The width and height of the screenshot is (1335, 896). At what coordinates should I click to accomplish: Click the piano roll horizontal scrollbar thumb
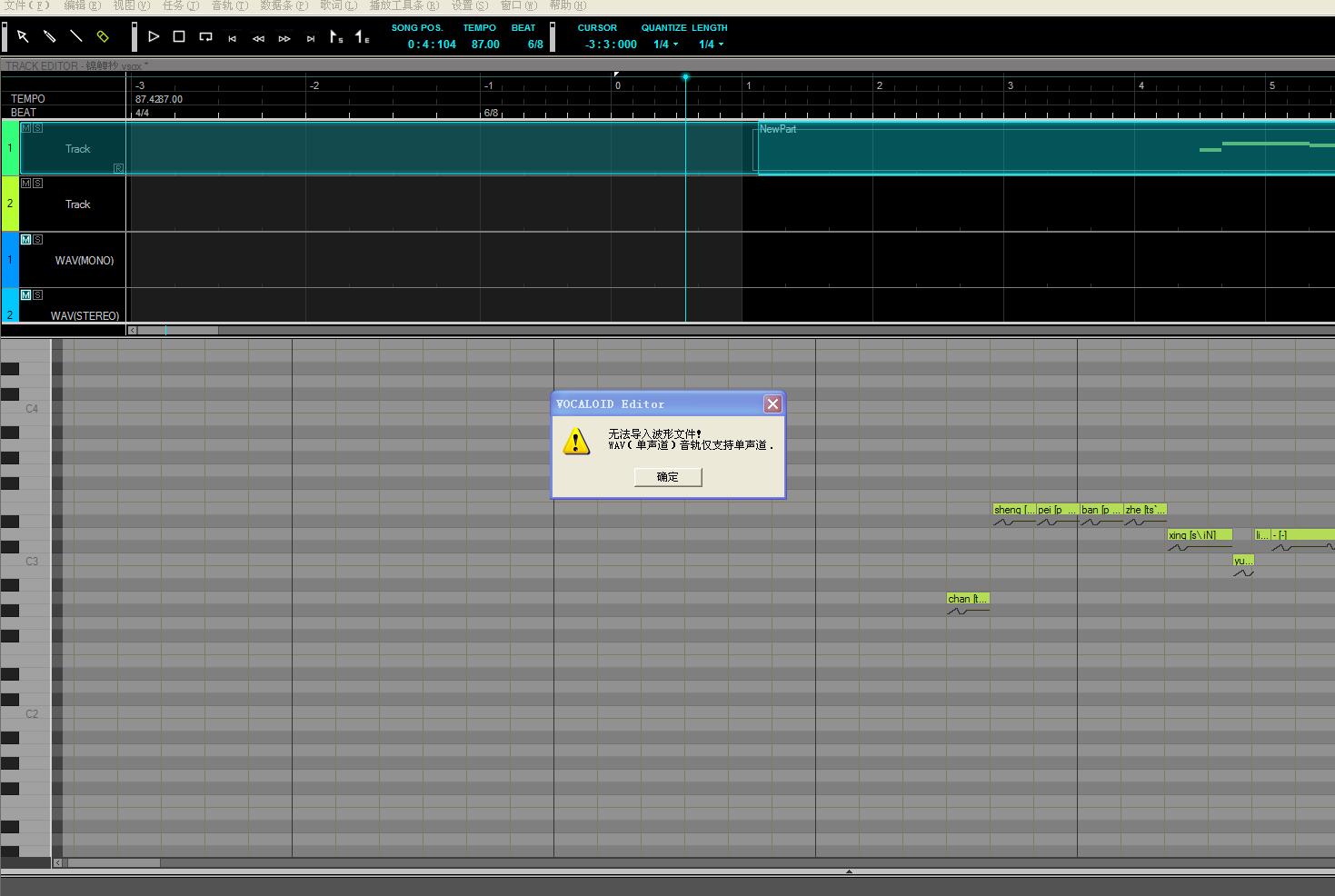pyautogui.click(x=114, y=862)
